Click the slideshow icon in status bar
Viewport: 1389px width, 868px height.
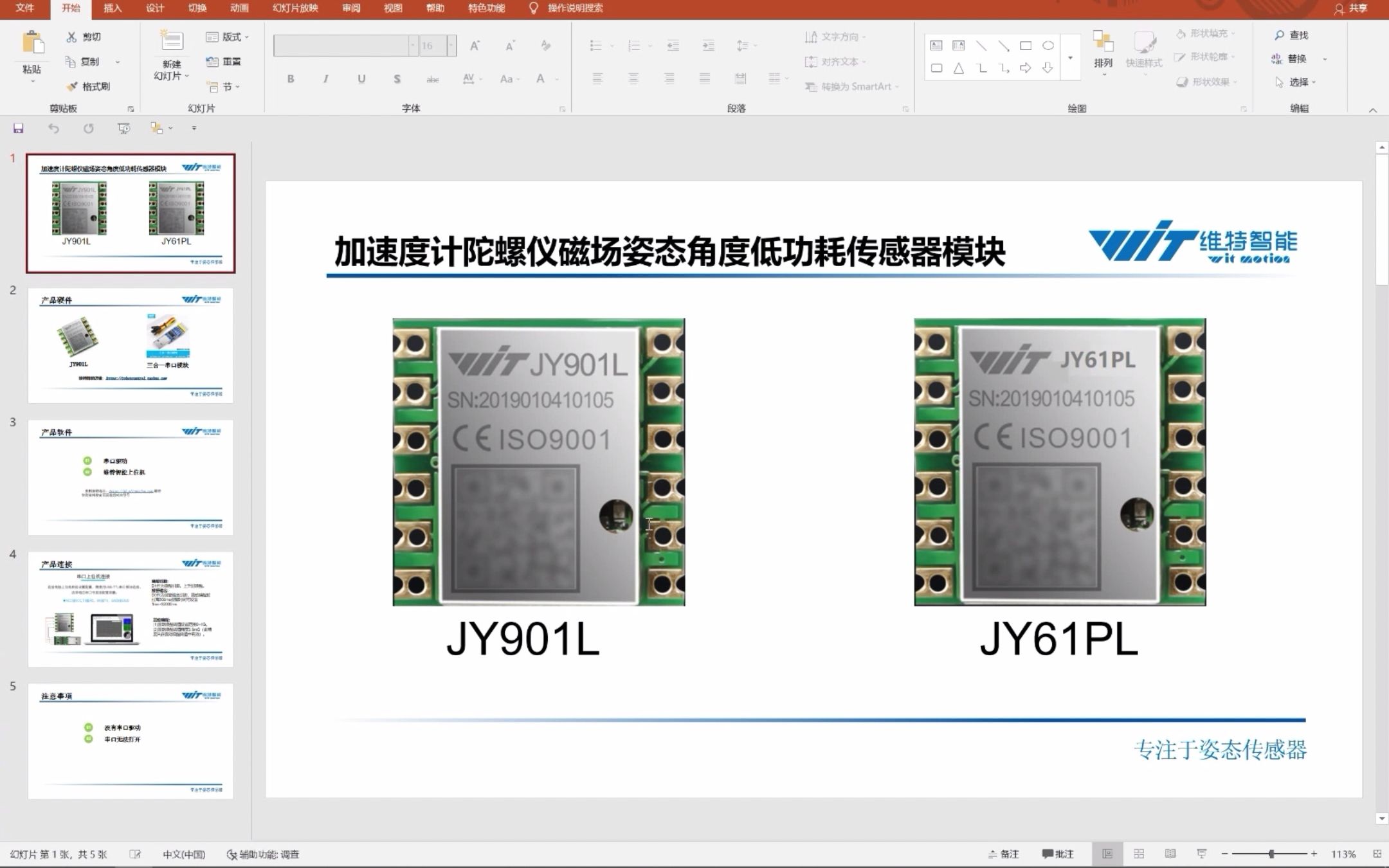1202,854
